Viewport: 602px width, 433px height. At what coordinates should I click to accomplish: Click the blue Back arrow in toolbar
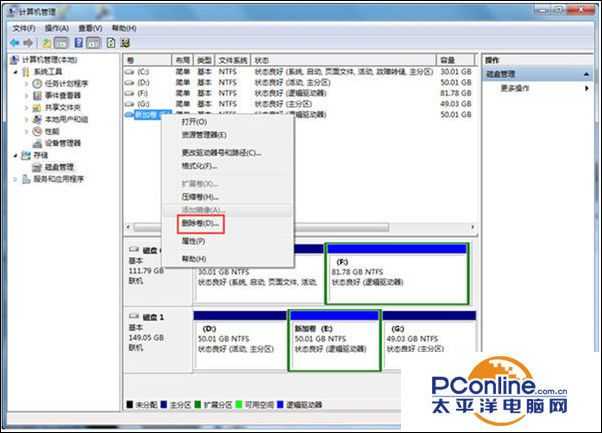coord(15,43)
